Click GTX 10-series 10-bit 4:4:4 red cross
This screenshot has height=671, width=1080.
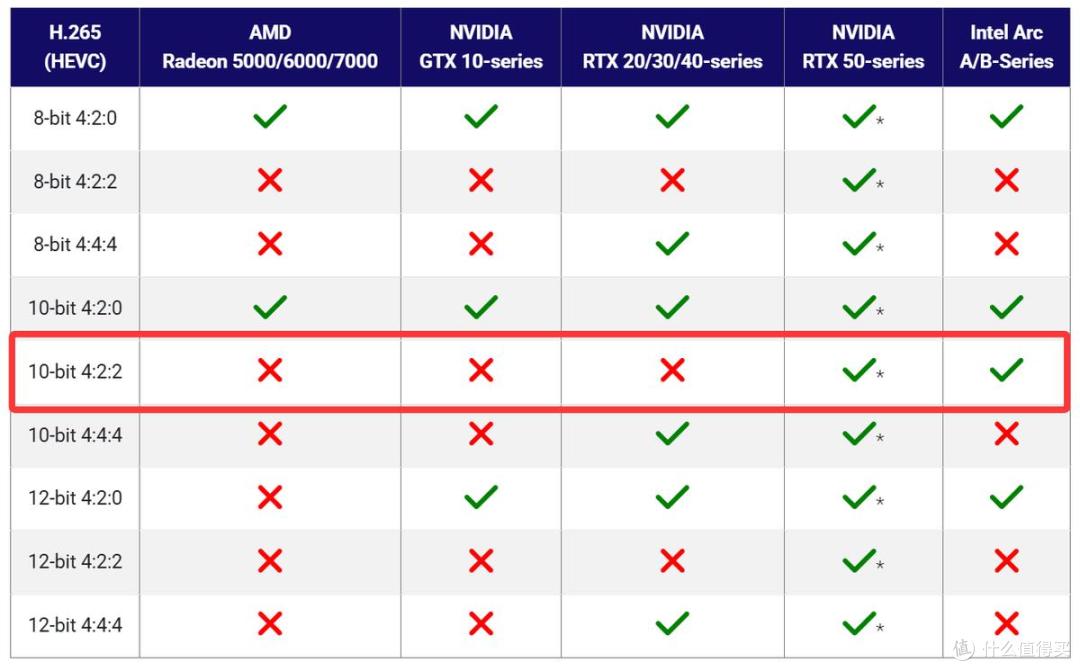481,433
